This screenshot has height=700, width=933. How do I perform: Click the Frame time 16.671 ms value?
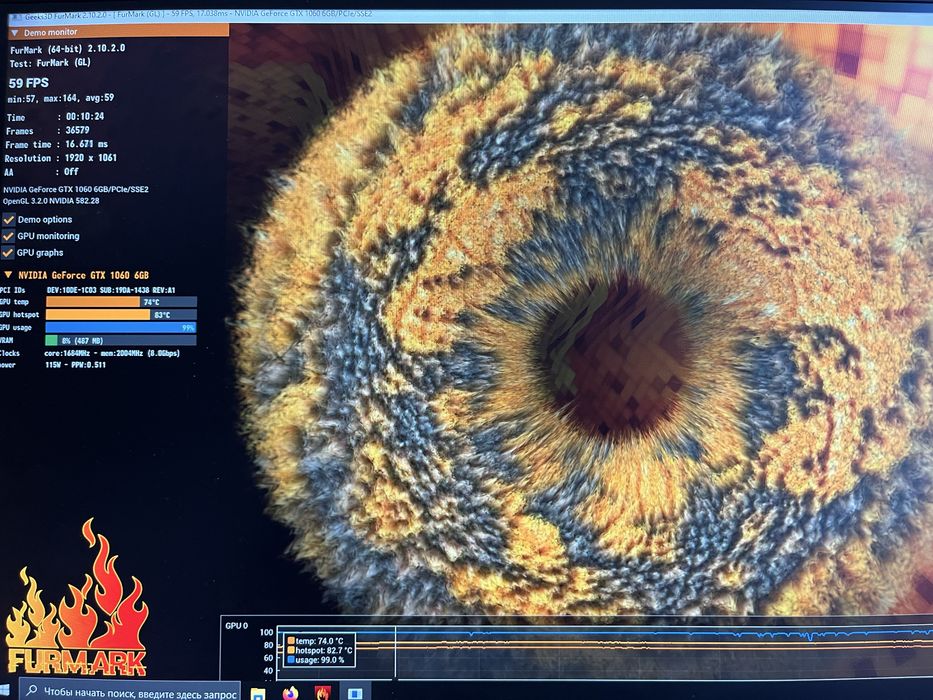pyautogui.click(x=86, y=144)
